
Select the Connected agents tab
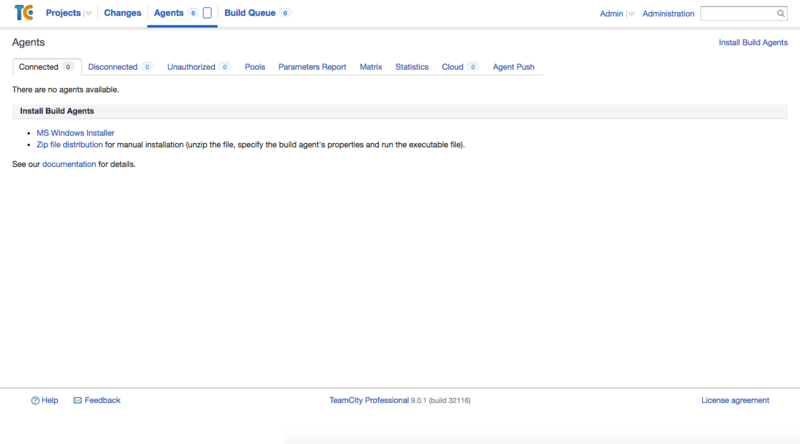(x=46, y=67)
